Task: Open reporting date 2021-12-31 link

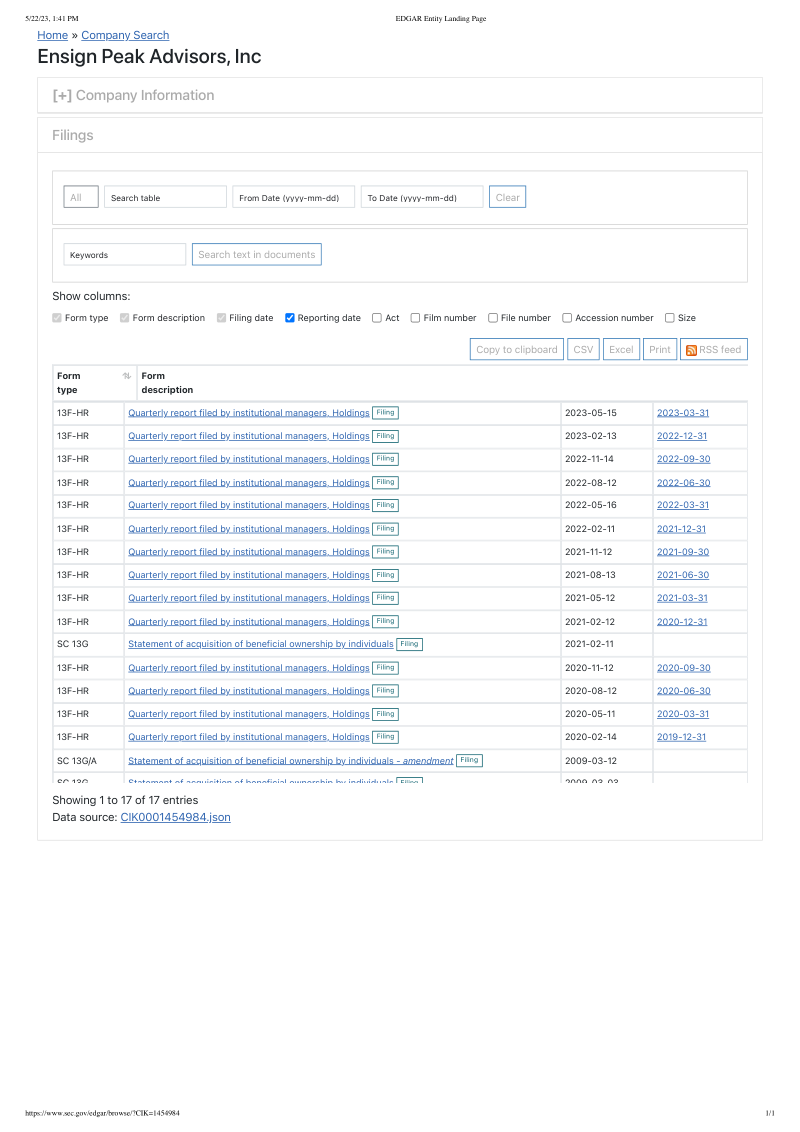Action: (x=682, y=528)
